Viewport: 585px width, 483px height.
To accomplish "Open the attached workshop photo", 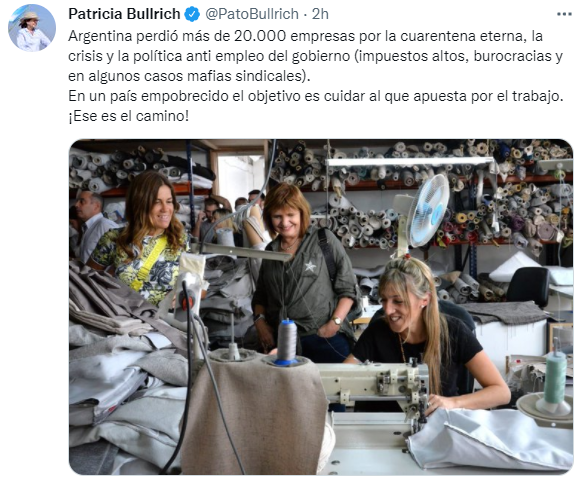I will pyautogui.click(x=321, y=307).
